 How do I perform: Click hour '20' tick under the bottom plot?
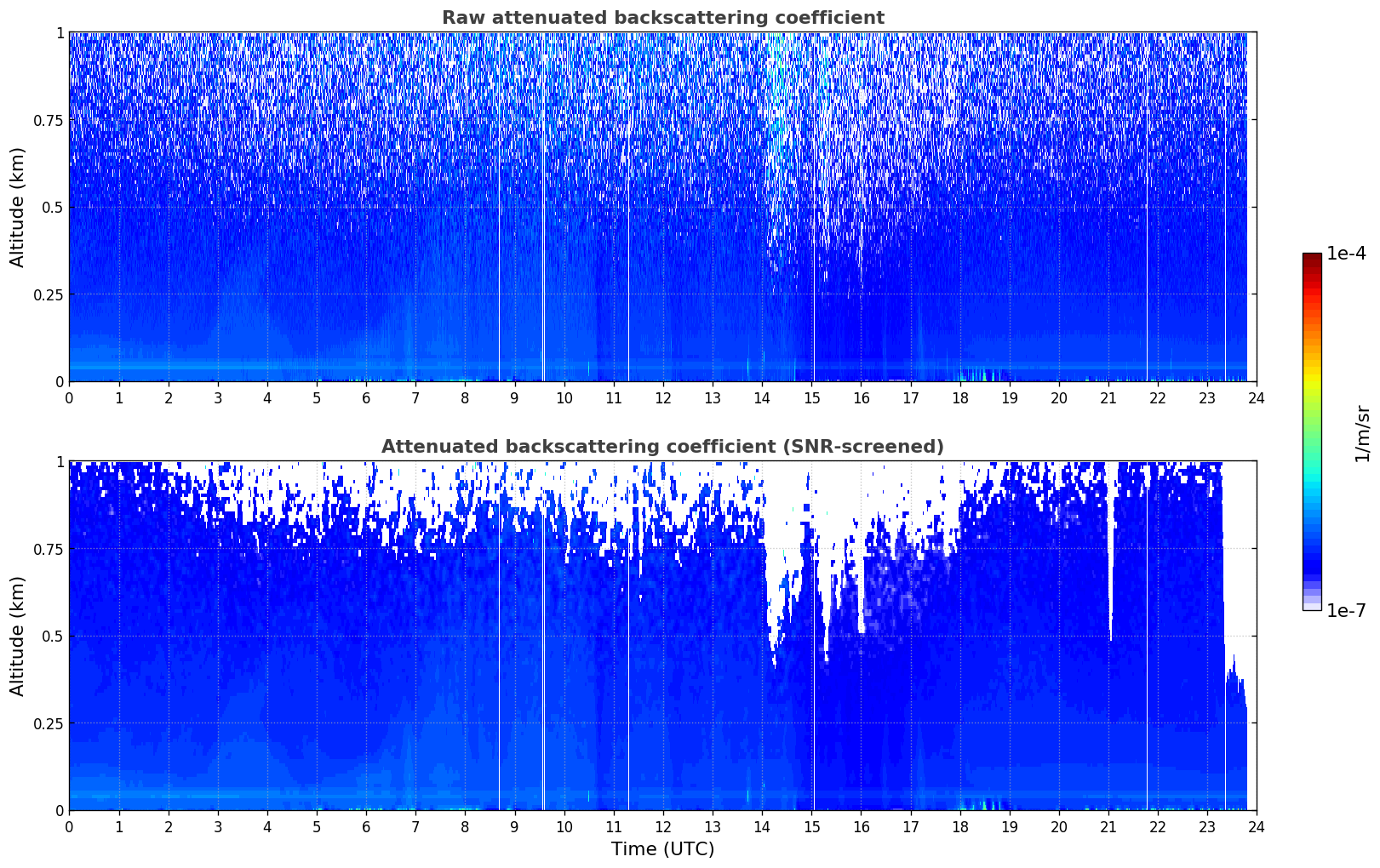coord(1059,826)
